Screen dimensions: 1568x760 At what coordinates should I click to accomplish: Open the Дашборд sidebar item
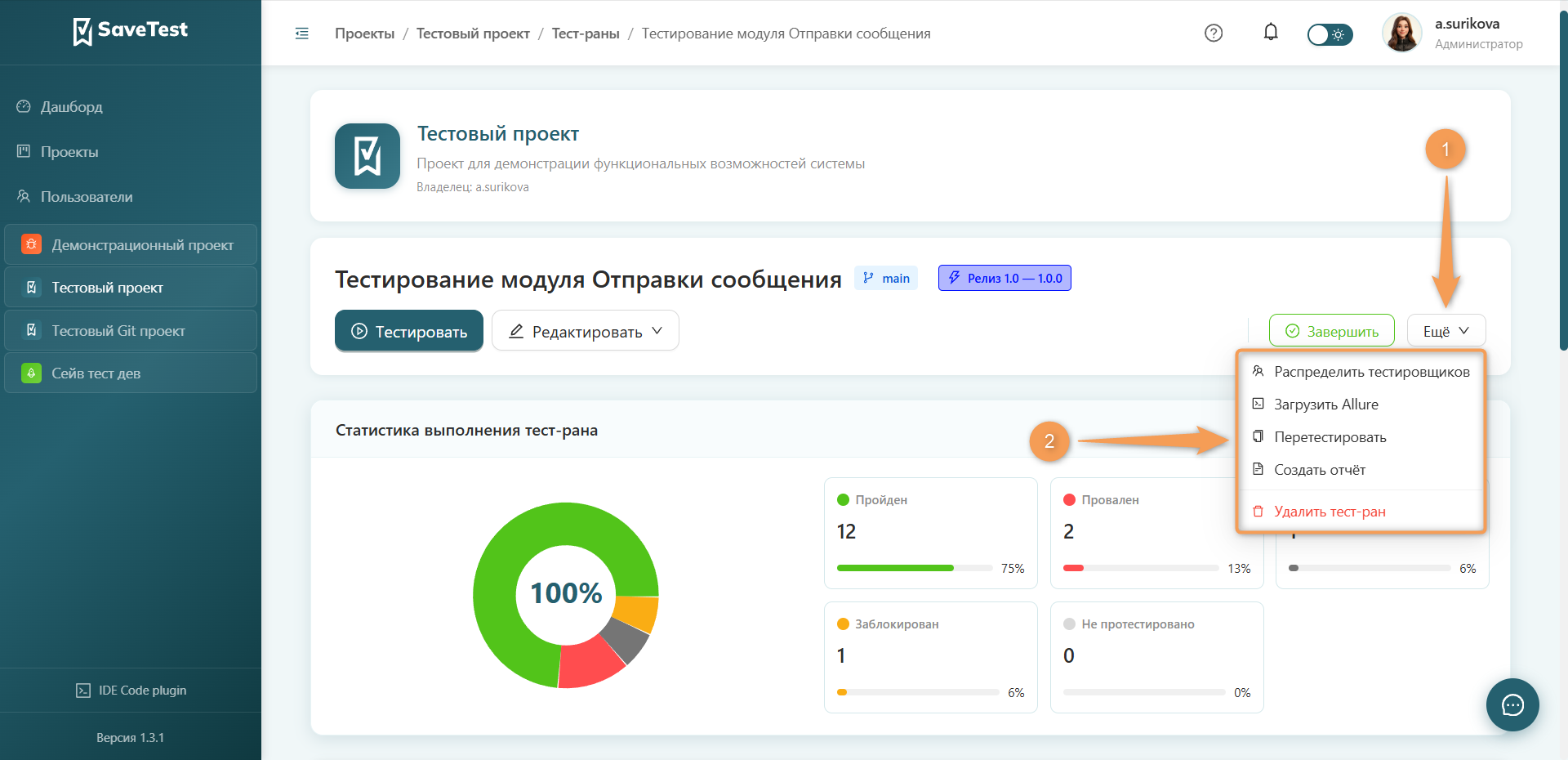click(131, 107)
